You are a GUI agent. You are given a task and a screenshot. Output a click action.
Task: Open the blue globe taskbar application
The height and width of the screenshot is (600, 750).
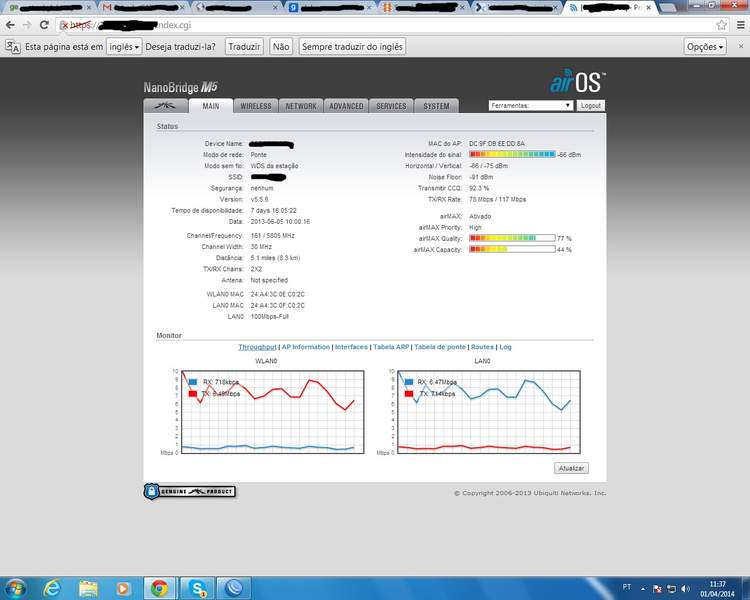tap(234, 589)
